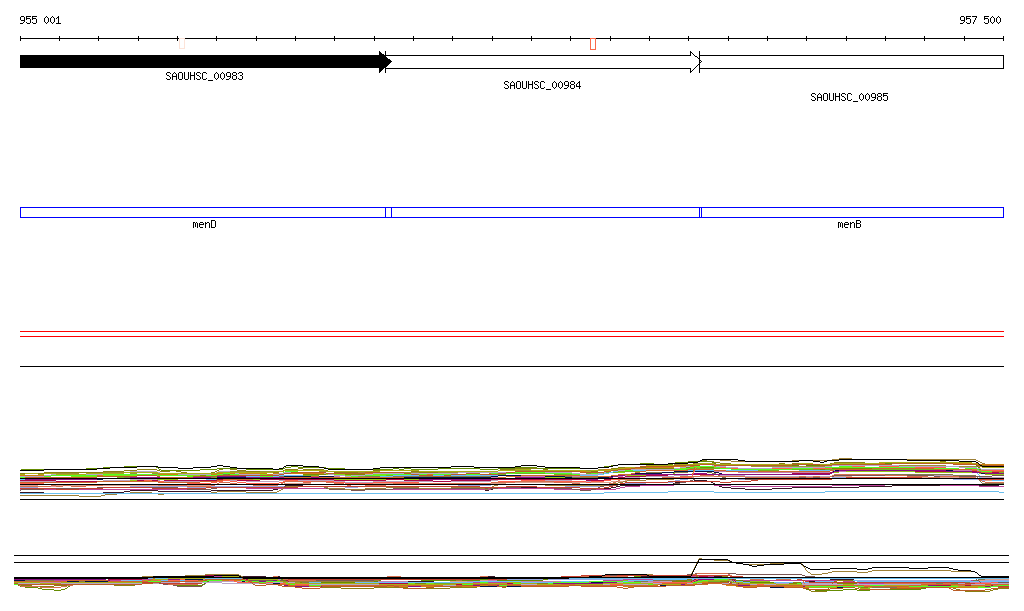
Task: Click the menD gene name label
Action: coord(204,225)
